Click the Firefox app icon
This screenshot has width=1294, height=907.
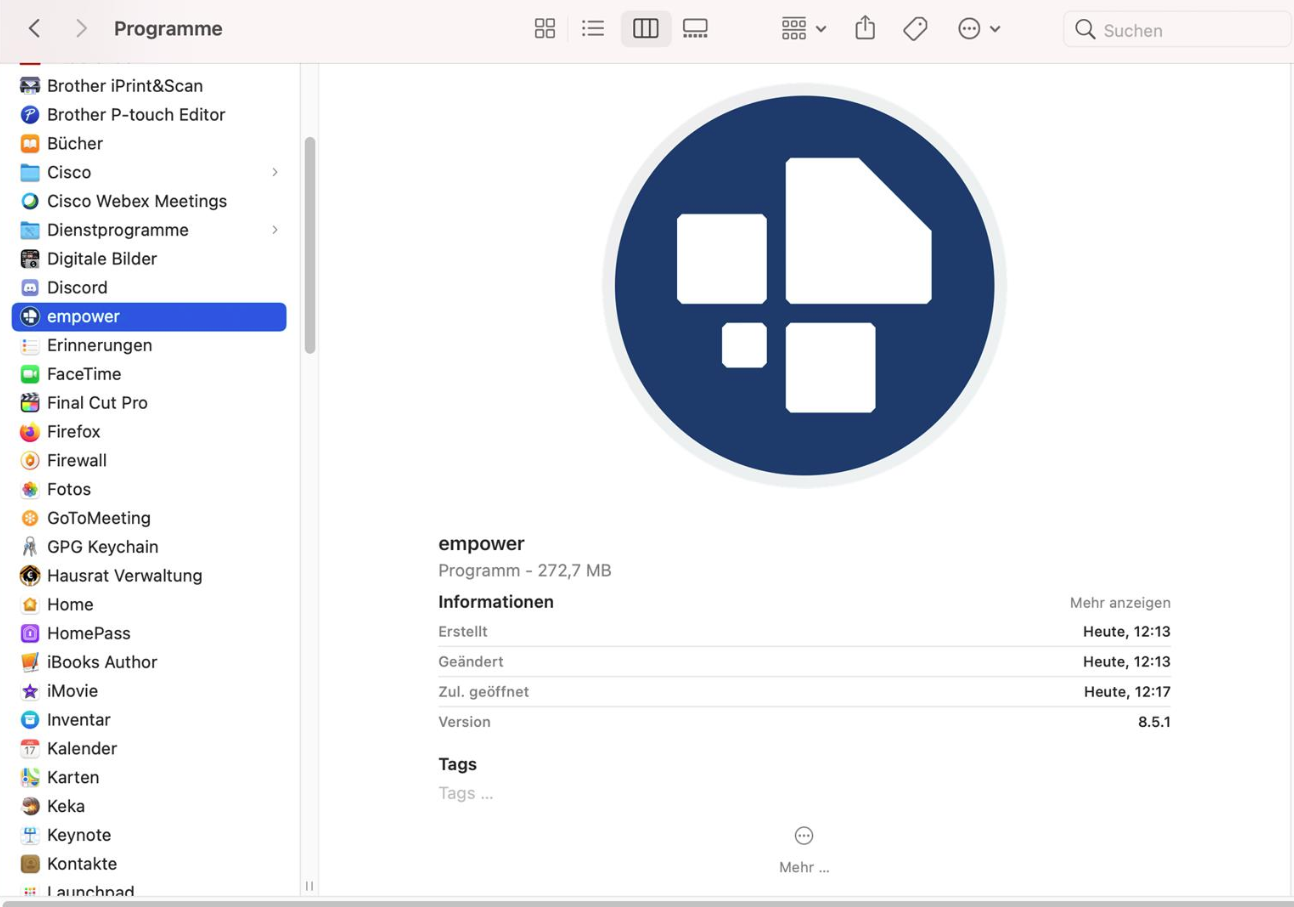coord(30,432)
